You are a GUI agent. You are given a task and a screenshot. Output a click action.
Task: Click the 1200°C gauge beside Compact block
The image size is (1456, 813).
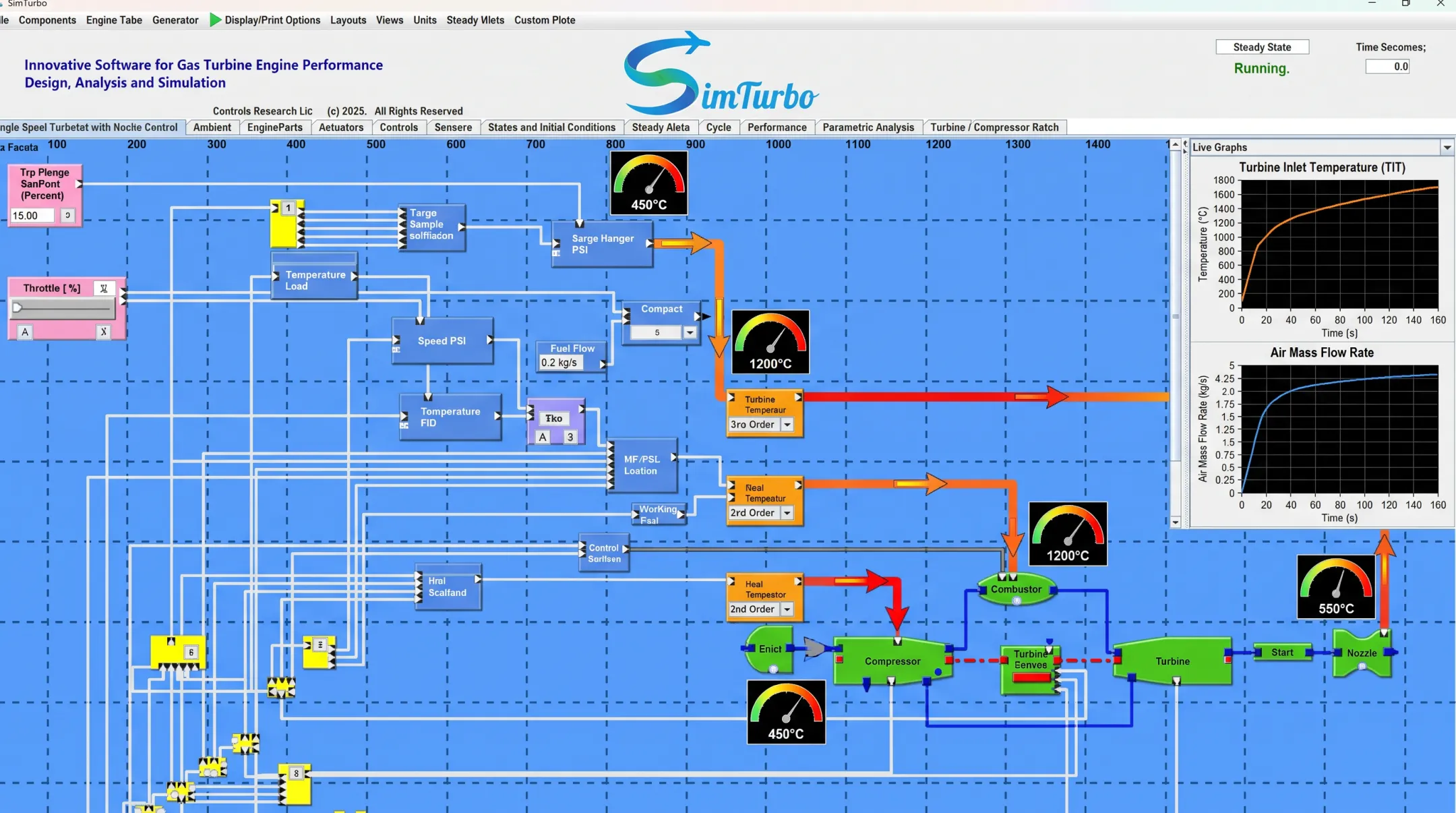(x=770, y=342)
